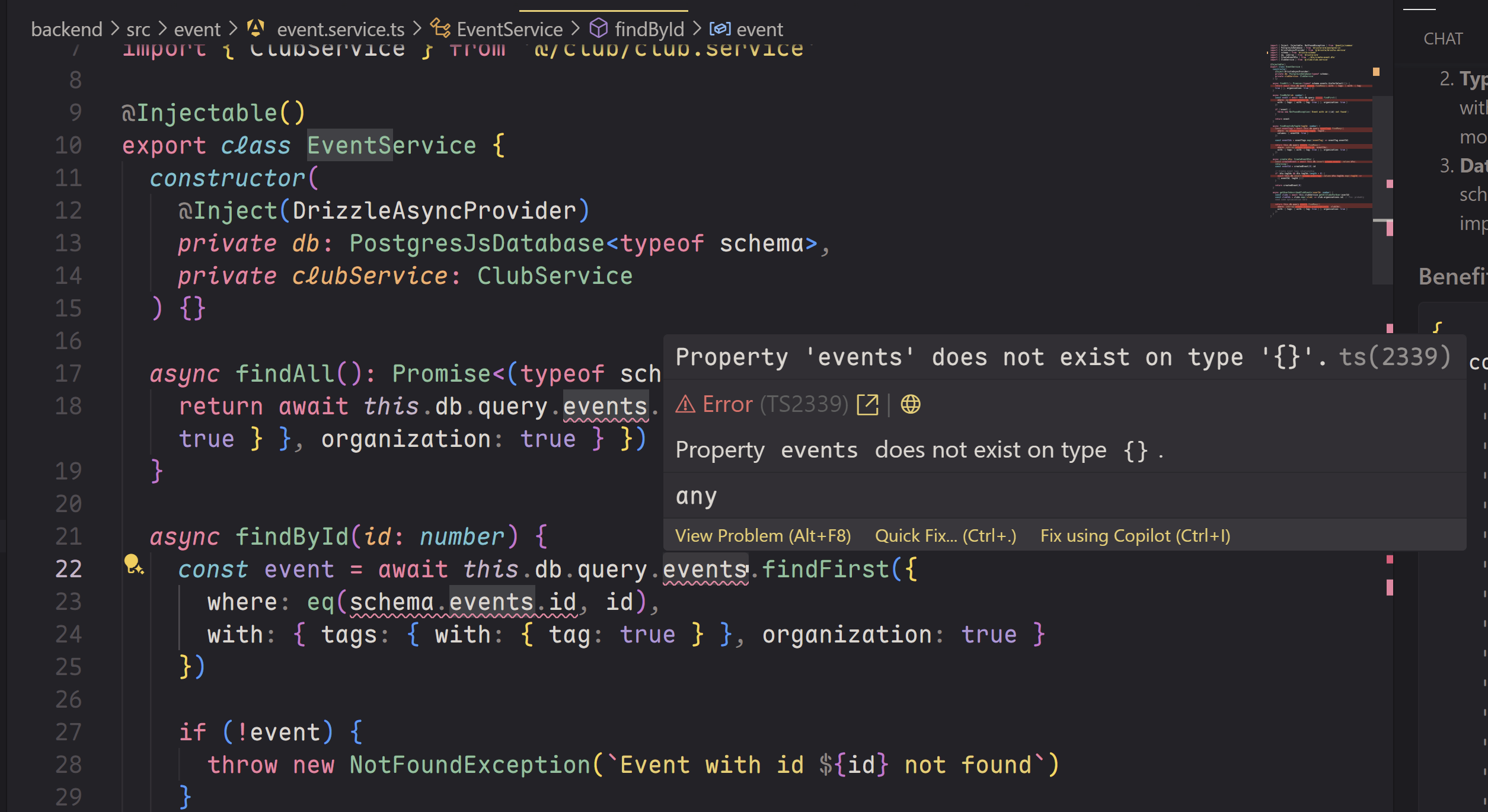1488x812 pixels.
Task: Click the warning triangle icon in the error popup
Action: [685, 405]
